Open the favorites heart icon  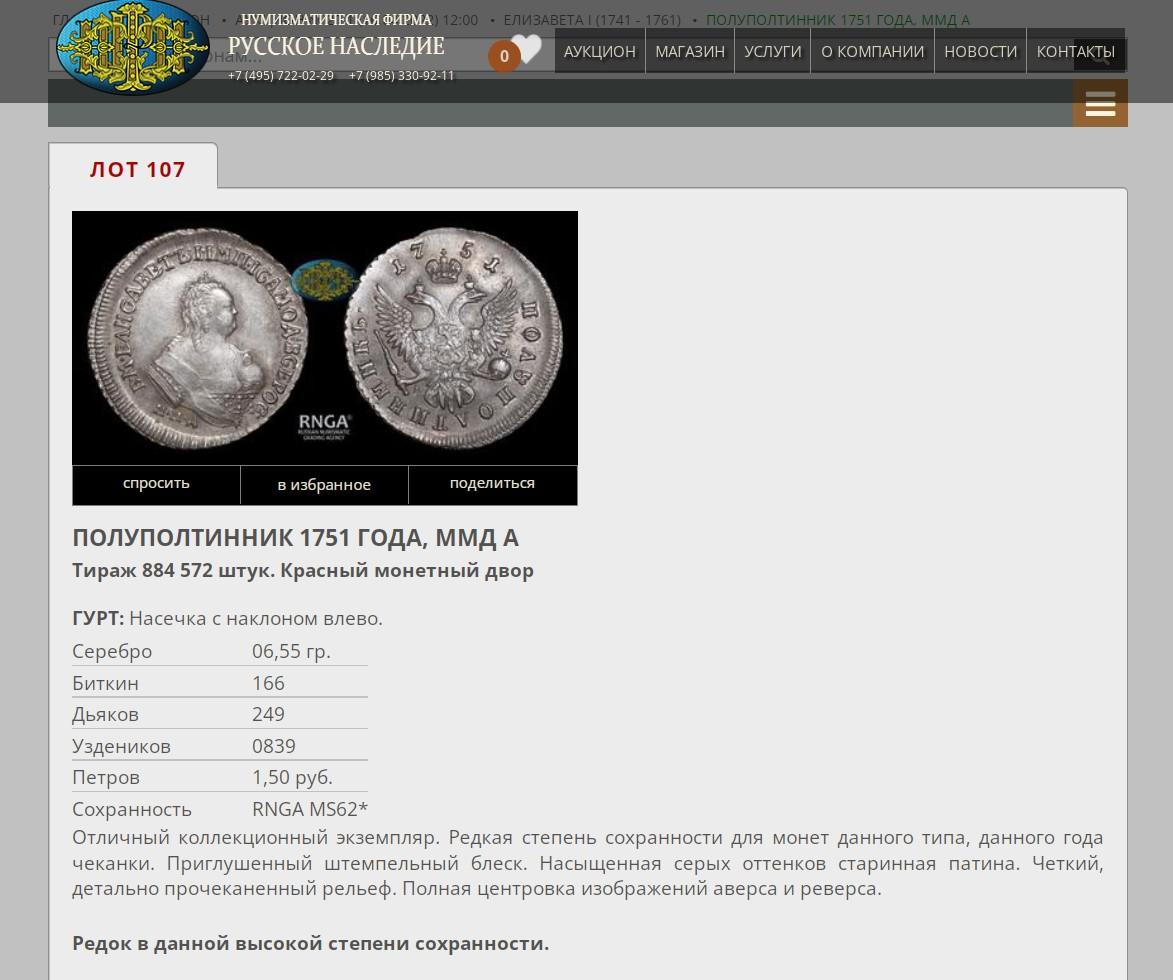[527, 49]
